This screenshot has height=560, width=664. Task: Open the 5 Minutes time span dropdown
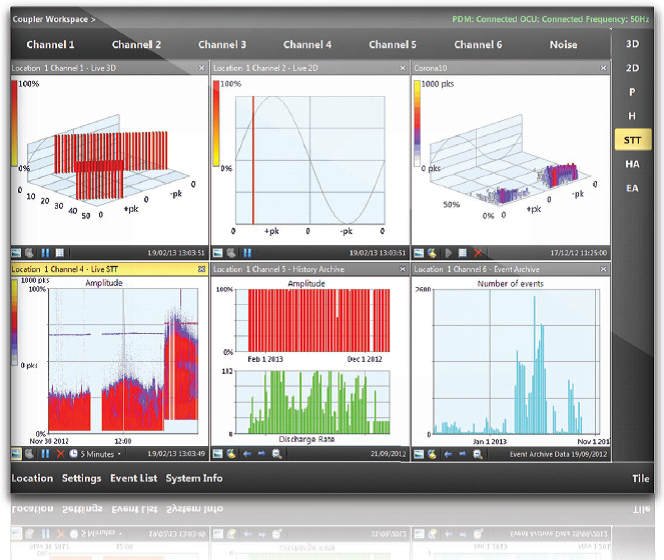(x=101, y=454)
